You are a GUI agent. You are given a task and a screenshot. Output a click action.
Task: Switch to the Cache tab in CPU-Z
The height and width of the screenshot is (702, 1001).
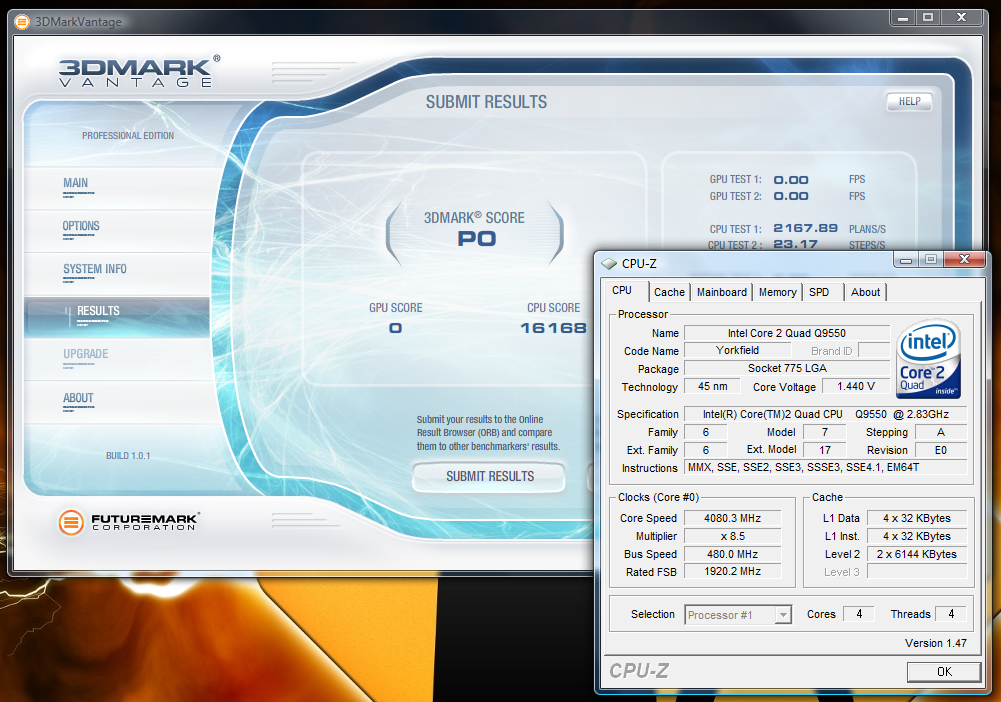[669, 292]
